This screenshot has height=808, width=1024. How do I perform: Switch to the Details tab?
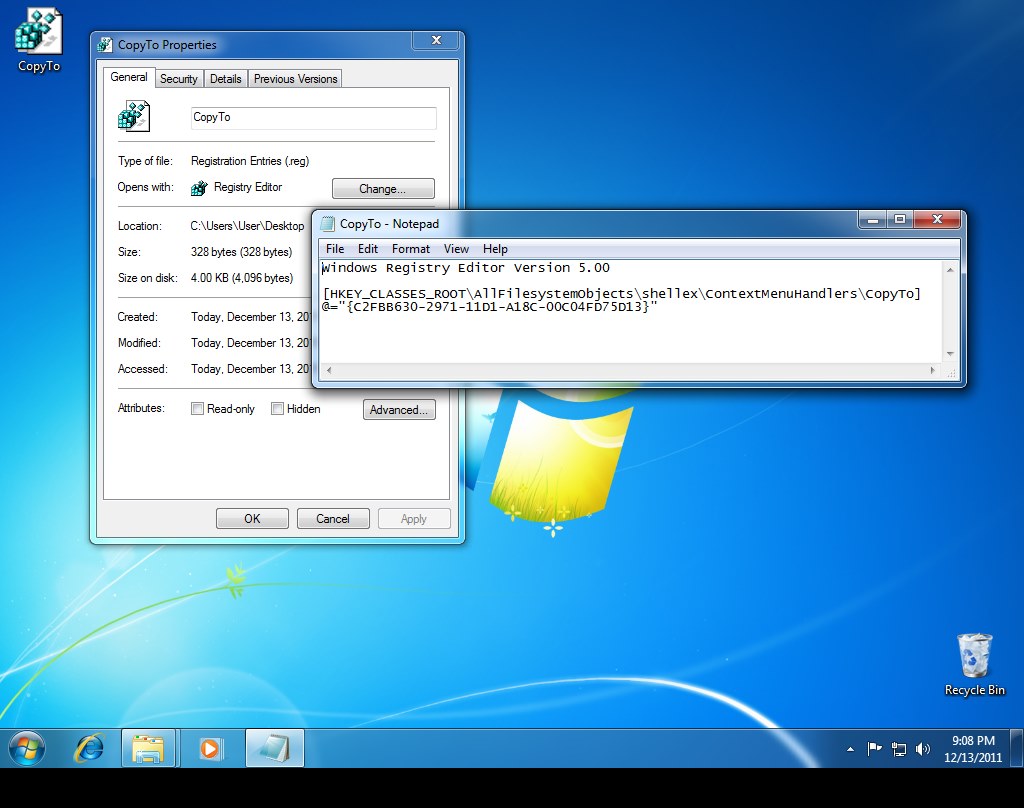point(226,79)
